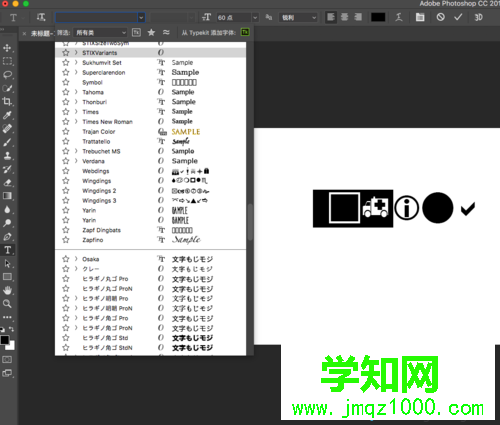Open the Create Warped Text dialog

coord(399,17)
